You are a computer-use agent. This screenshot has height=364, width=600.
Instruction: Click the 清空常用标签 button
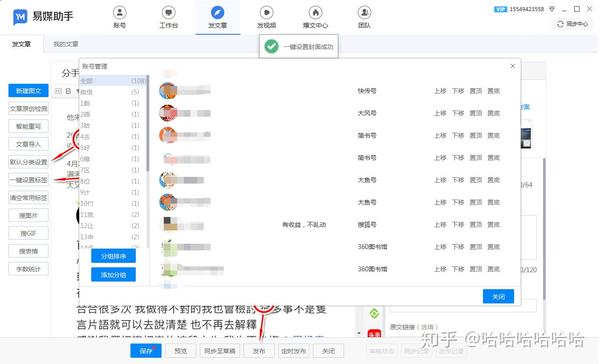point(28,198)
